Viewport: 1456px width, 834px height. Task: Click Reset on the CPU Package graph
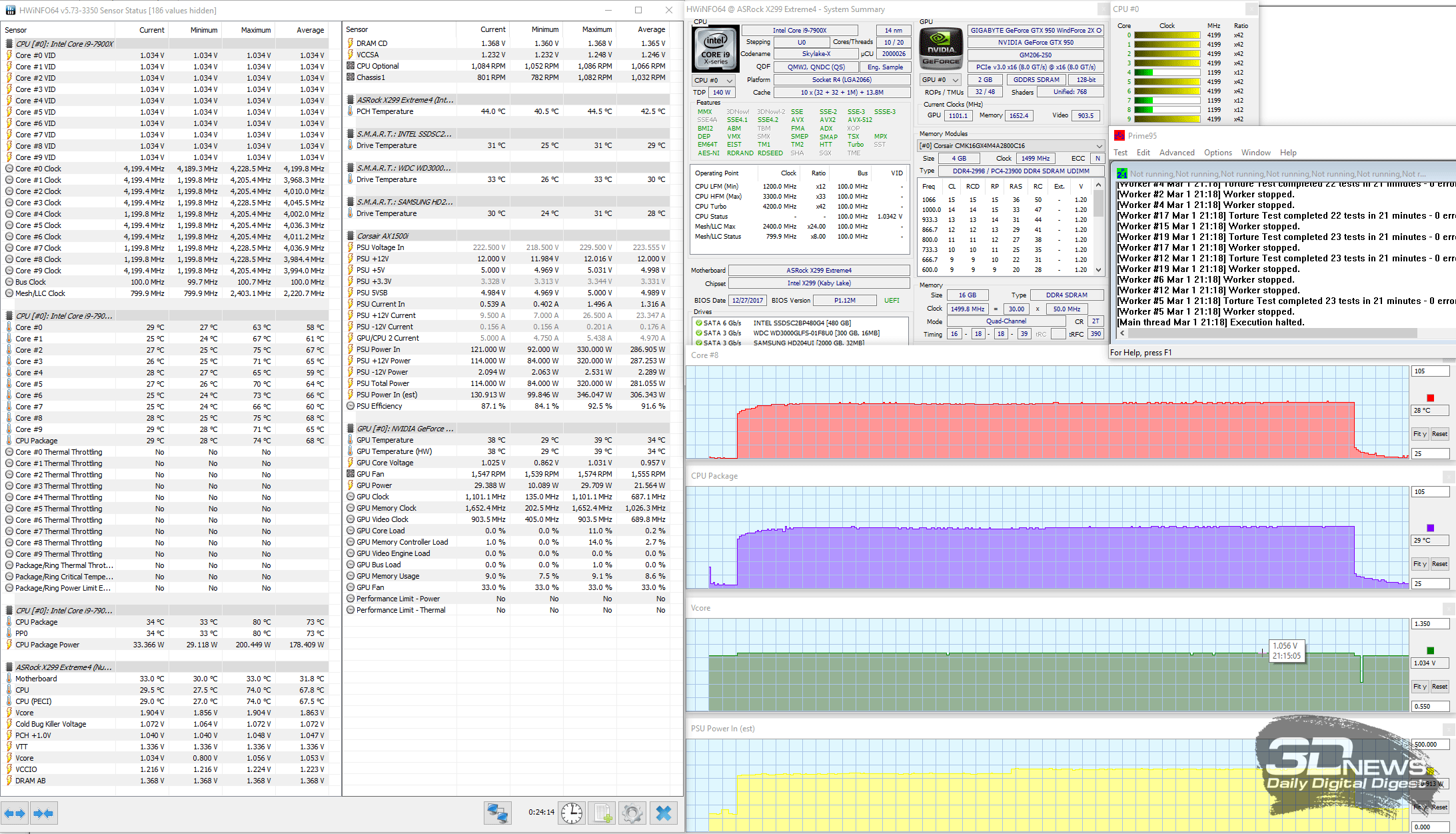point(1439,564)
